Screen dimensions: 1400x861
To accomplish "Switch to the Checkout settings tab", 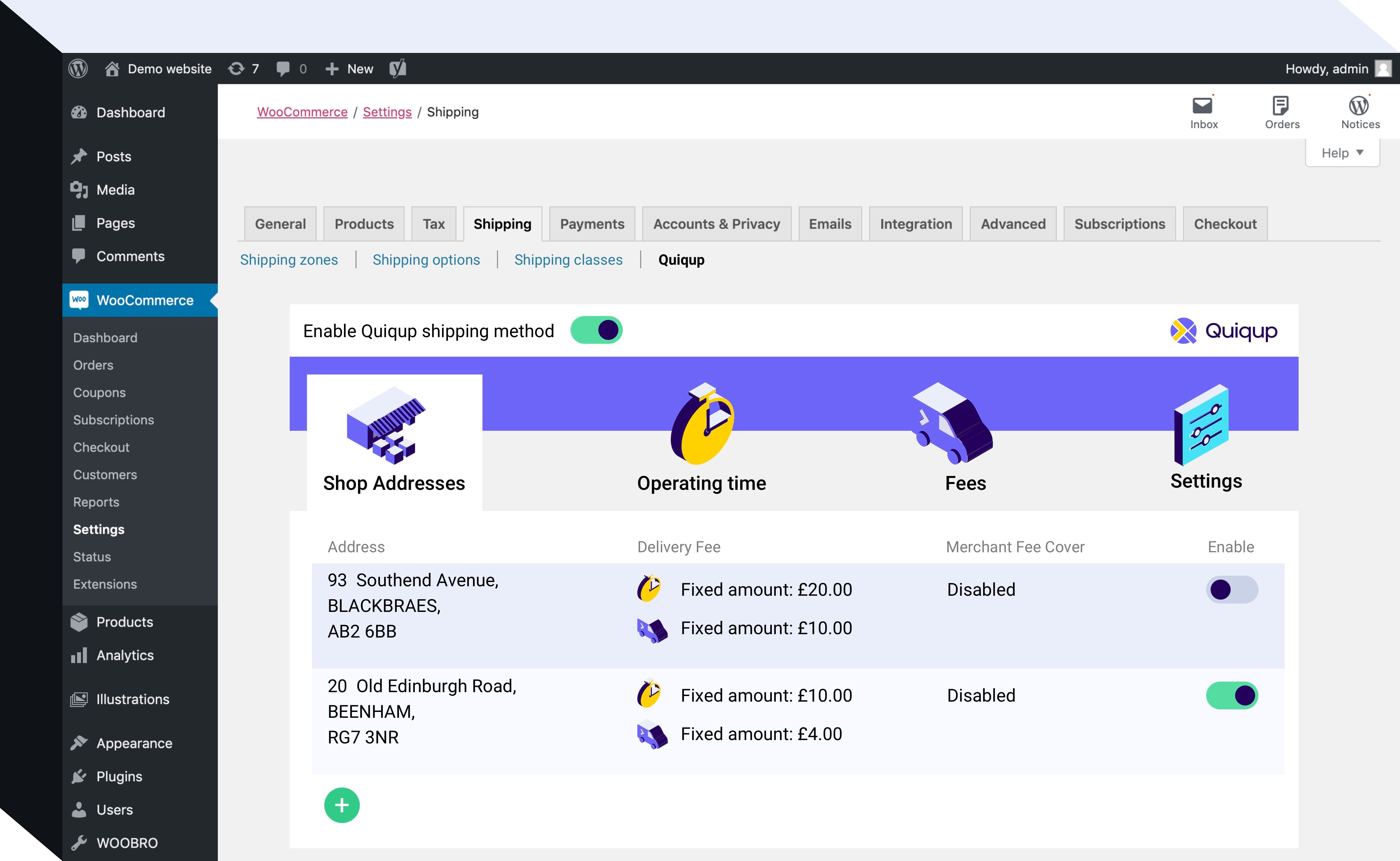I will [x=1225, y=224].
